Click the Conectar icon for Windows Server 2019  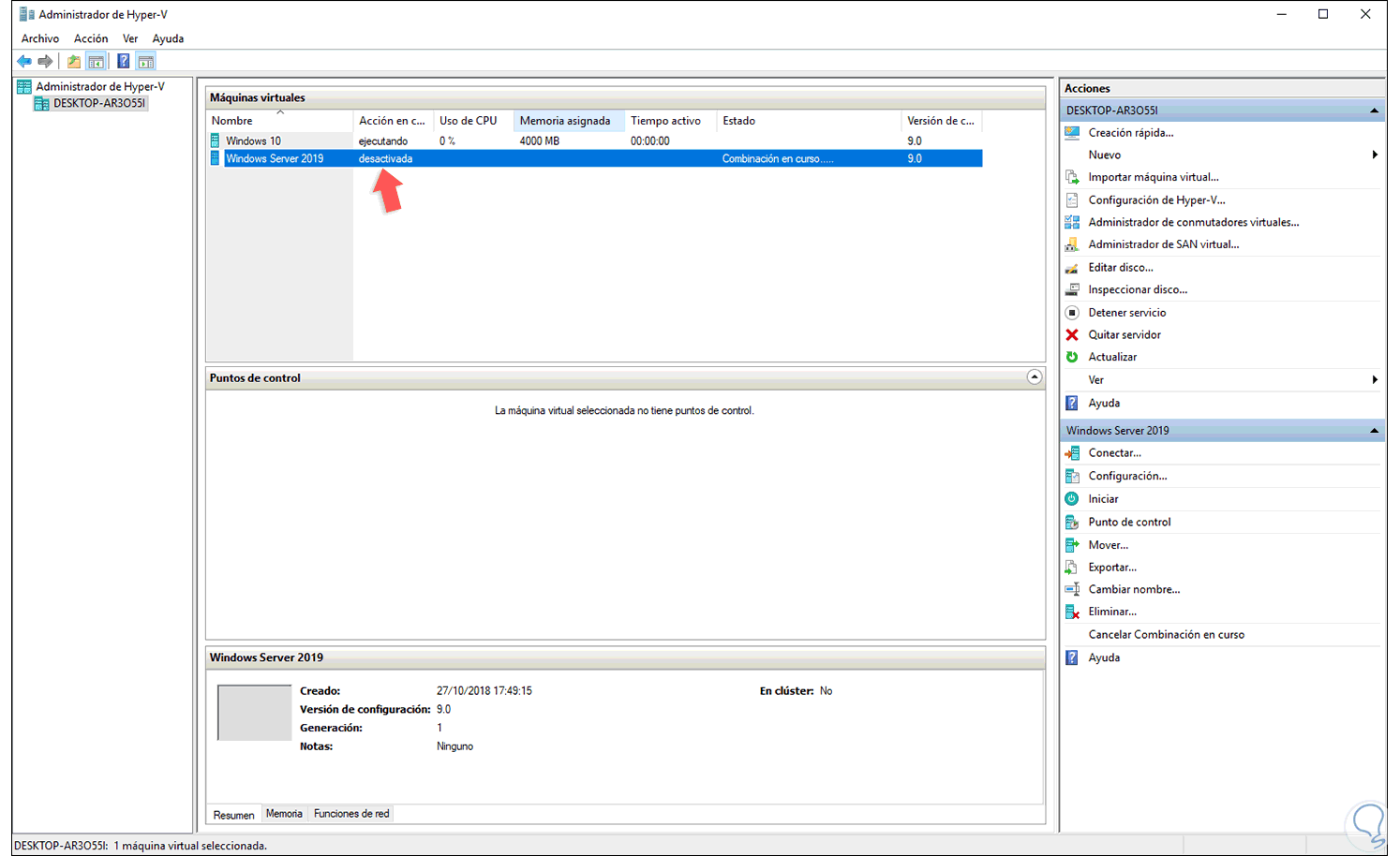(x=1072, y=453)
